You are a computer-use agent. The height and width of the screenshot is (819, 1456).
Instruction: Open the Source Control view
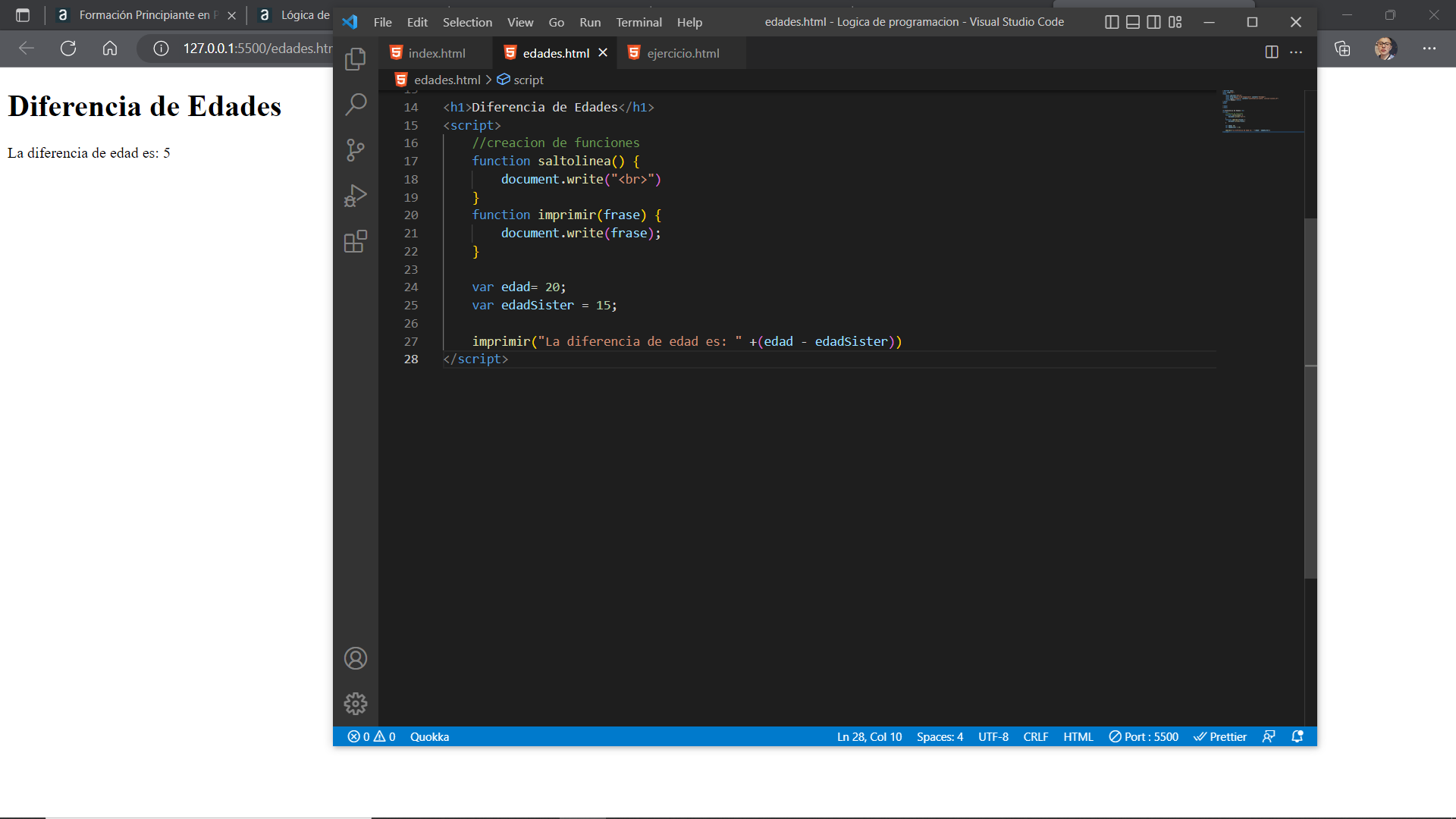coord(355,149)
